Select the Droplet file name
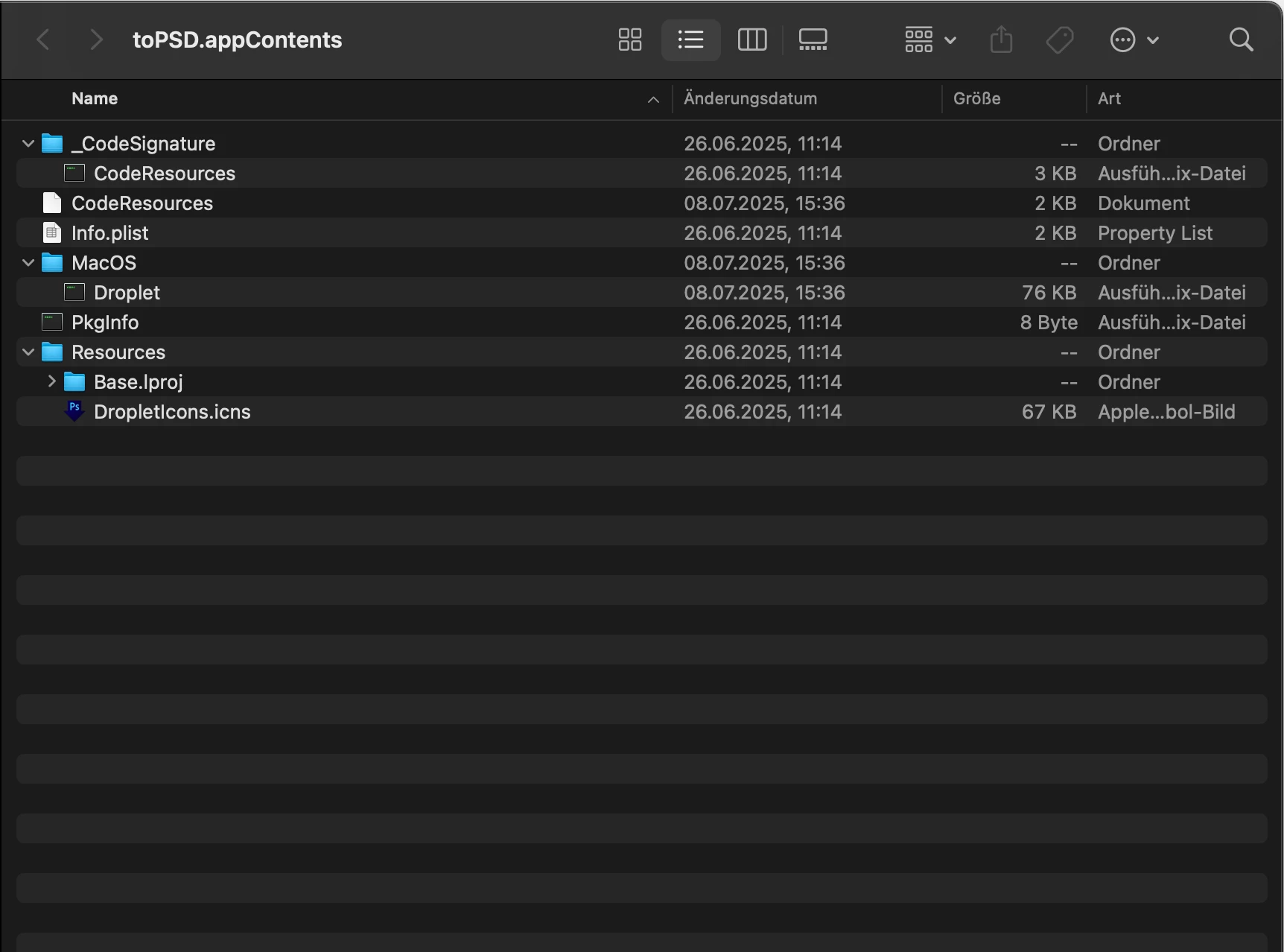This screenshot has height=952, width=1284. 127,293
